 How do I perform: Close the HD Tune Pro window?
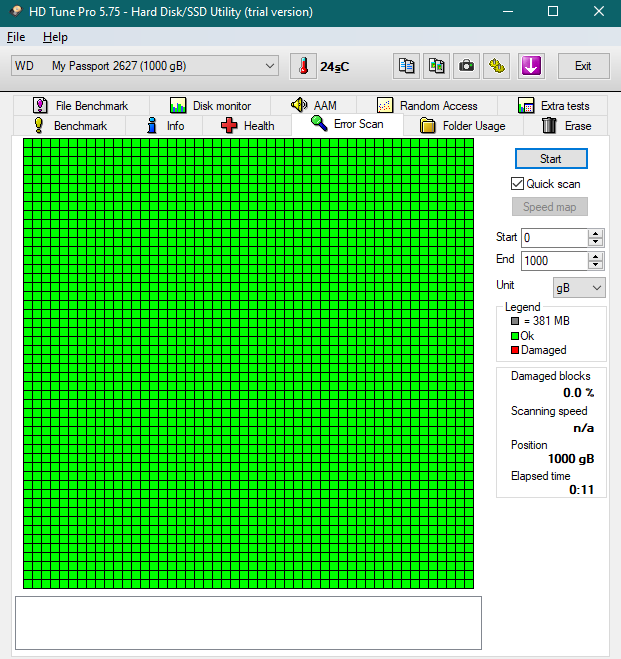pos(599,11)
